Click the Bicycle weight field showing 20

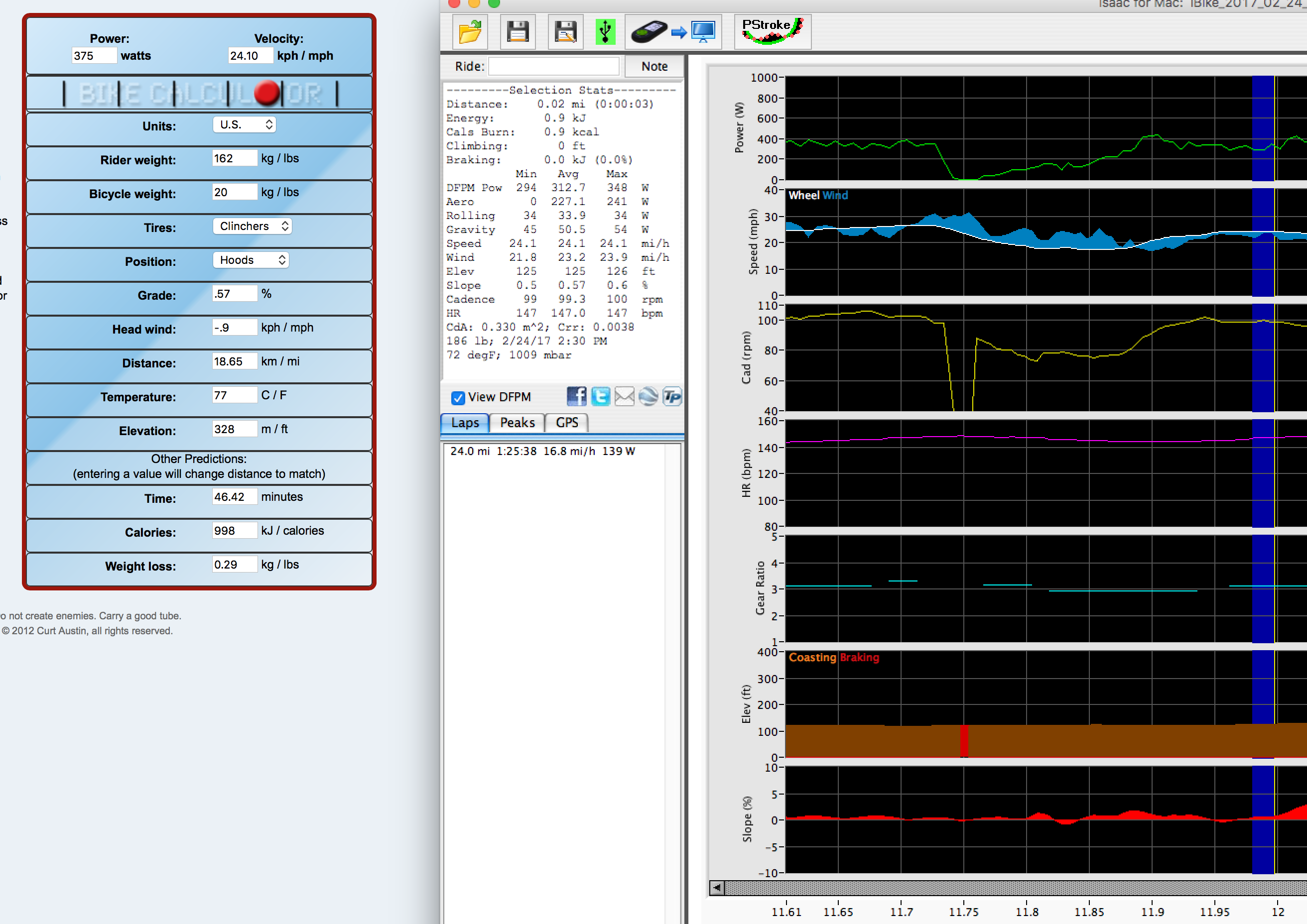(x=235, y=192)
